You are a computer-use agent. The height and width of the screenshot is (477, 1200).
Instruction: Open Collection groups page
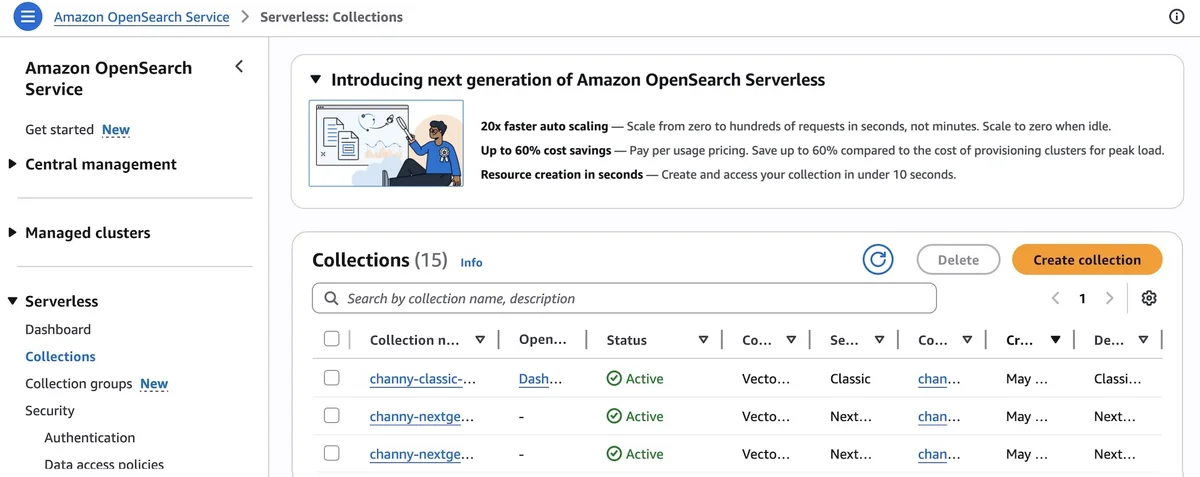[x=78, y=384]
